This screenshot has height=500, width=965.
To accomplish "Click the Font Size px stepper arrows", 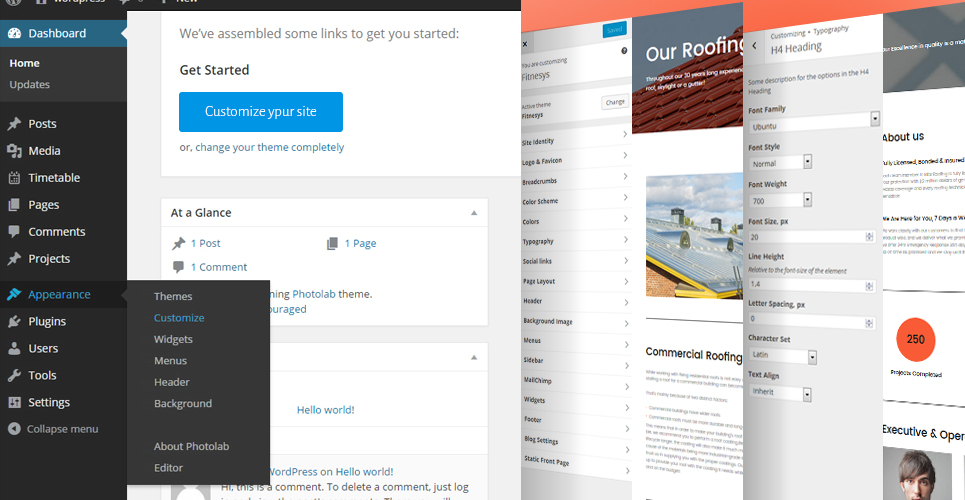I will click(869, 236).
